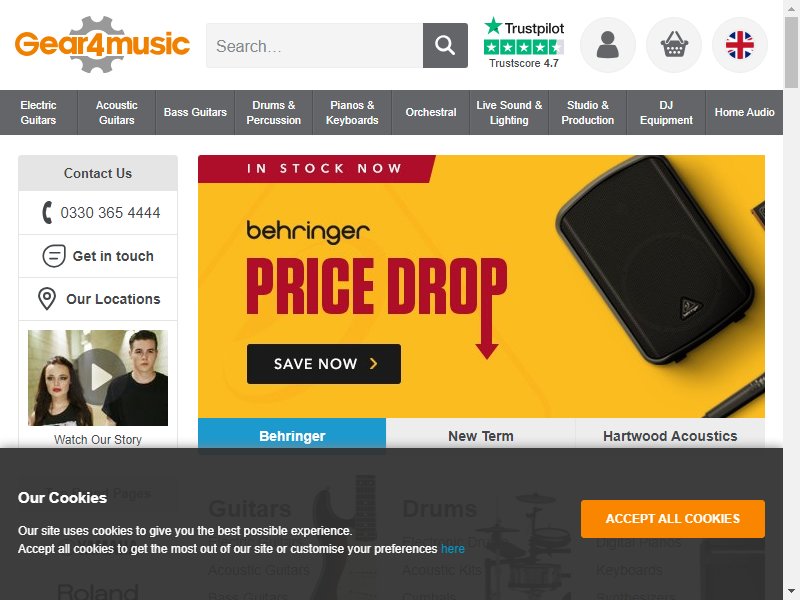800x600 pixels.
Task: Click the SAVE NOW button
Action: pyautogui.click(x=324, y=364)
